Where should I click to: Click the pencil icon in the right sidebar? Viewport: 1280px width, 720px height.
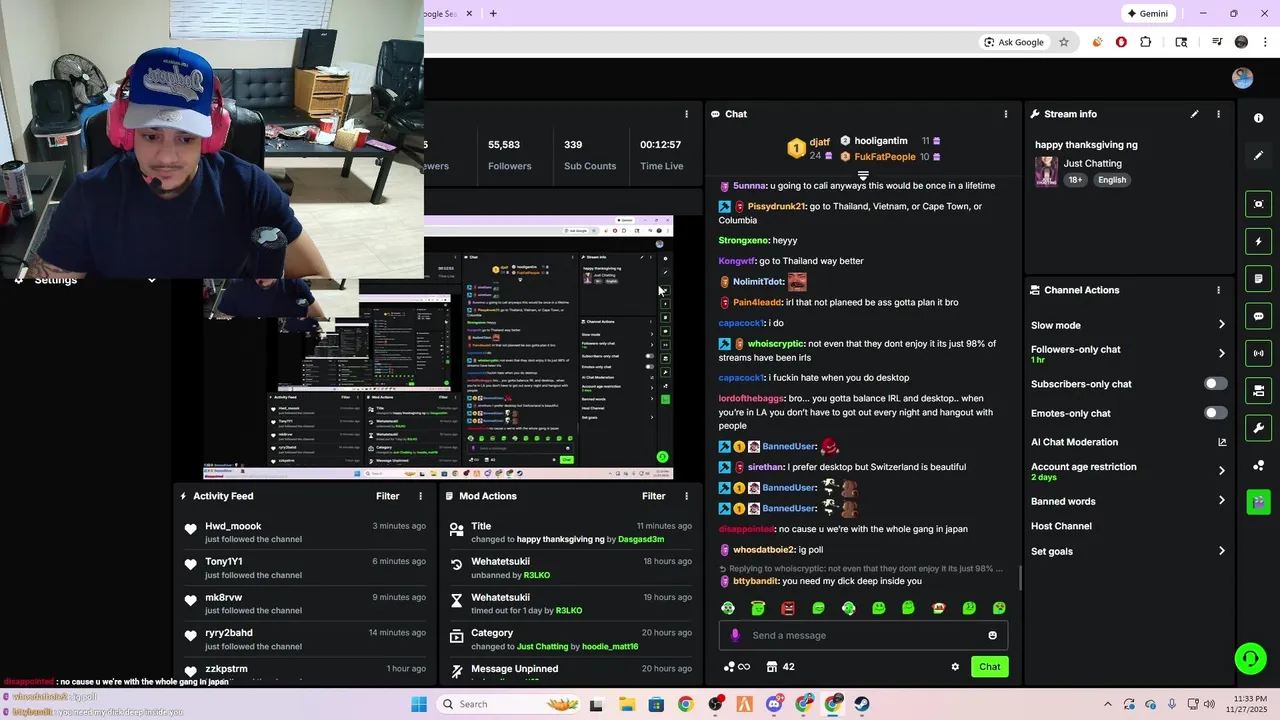[1258, 156]
